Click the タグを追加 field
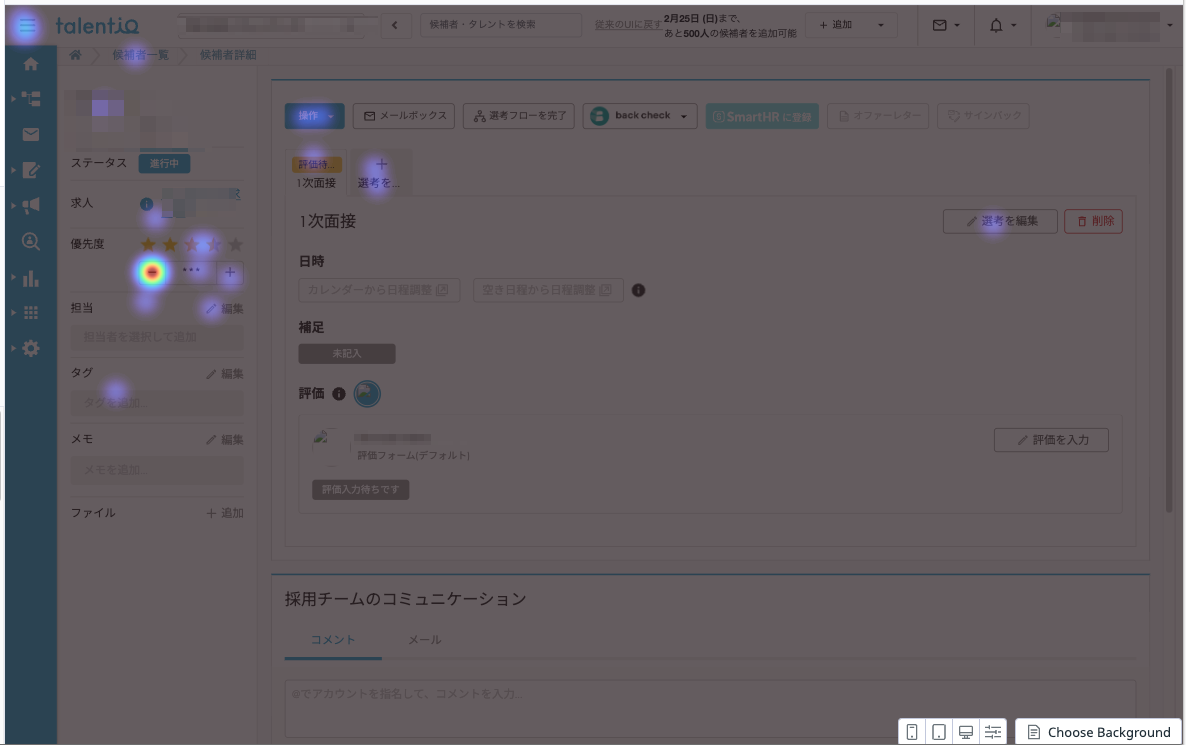 (x=157, y=403)
